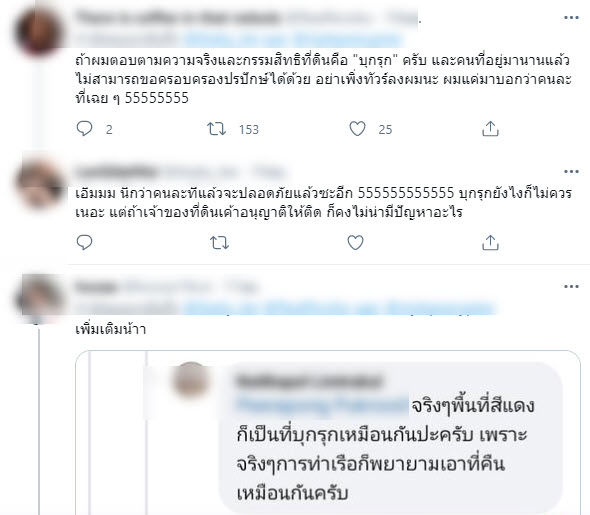Like the tweet with 25 likes
This screenshot has width=590, height=515.
pyautogui.click(x=357, y=129)
